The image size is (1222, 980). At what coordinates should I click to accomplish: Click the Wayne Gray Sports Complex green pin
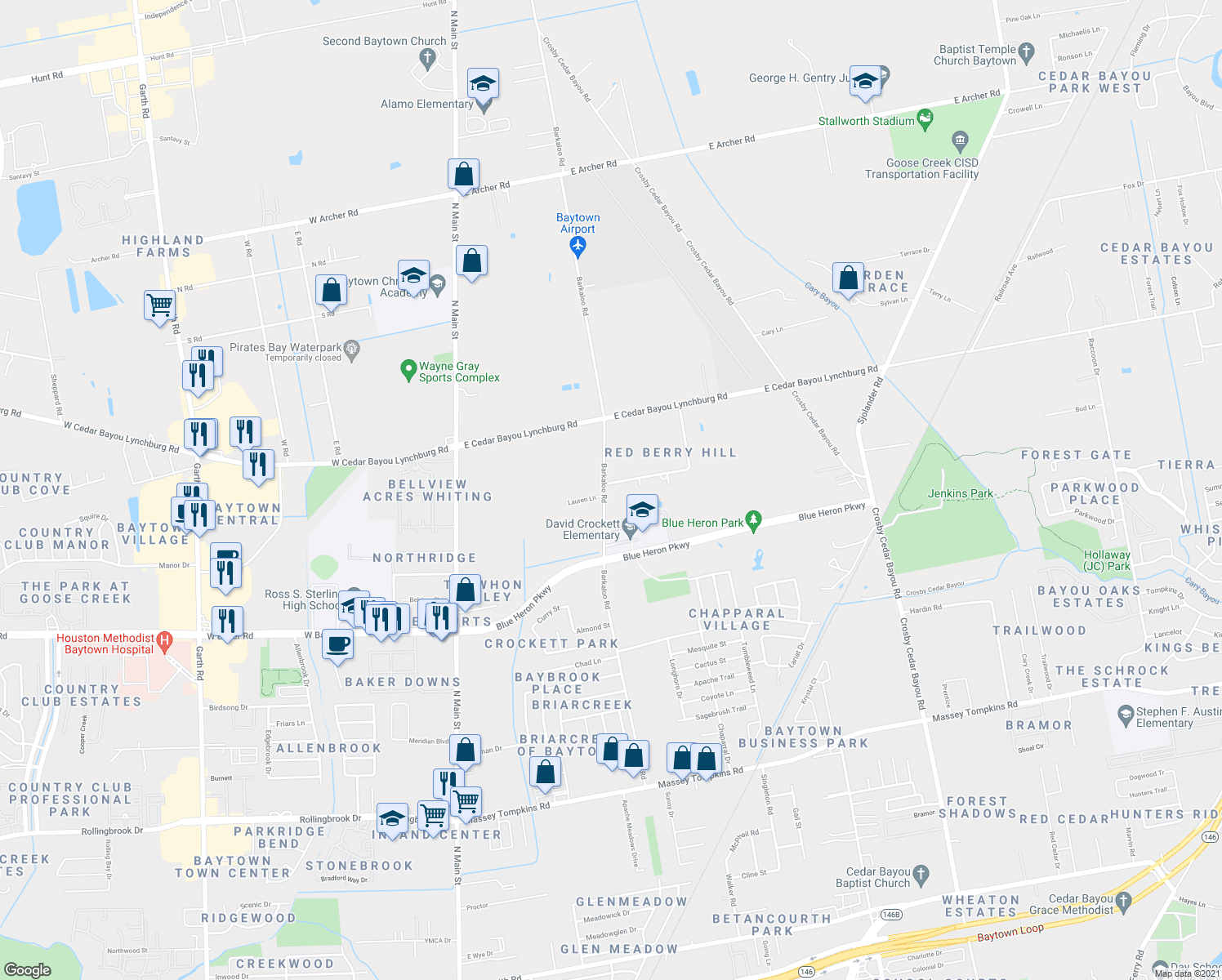[408, 371]
